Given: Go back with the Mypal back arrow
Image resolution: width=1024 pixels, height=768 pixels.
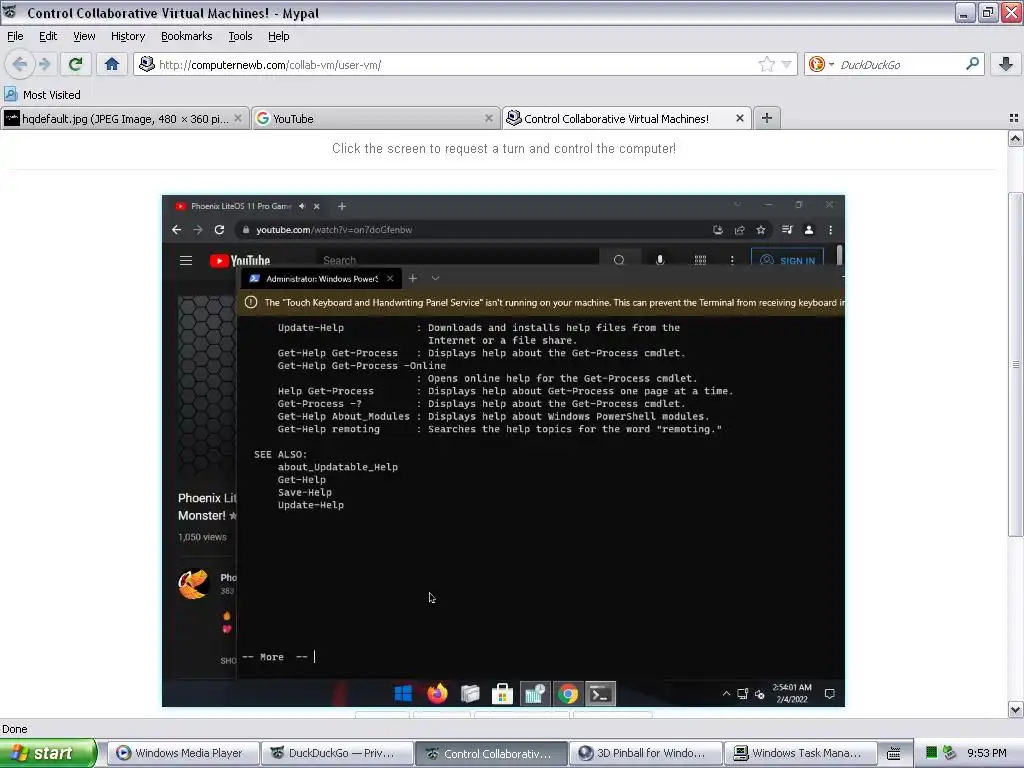Looking at the screenshot, I should 20,64.
